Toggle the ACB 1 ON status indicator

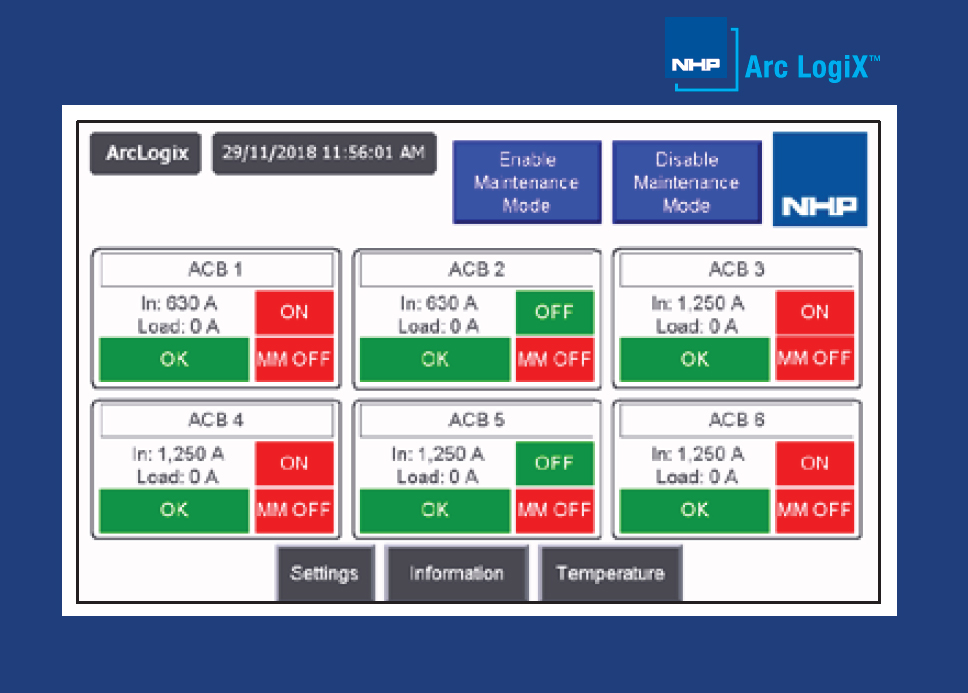point(294,312)
